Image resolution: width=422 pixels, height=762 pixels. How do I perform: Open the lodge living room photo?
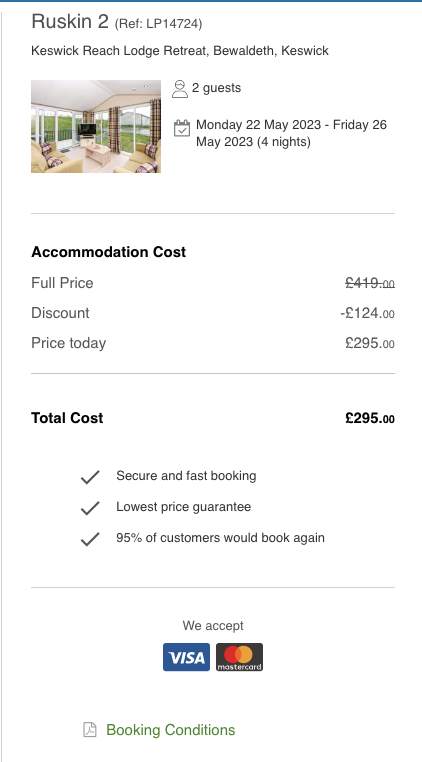[96, 126]
